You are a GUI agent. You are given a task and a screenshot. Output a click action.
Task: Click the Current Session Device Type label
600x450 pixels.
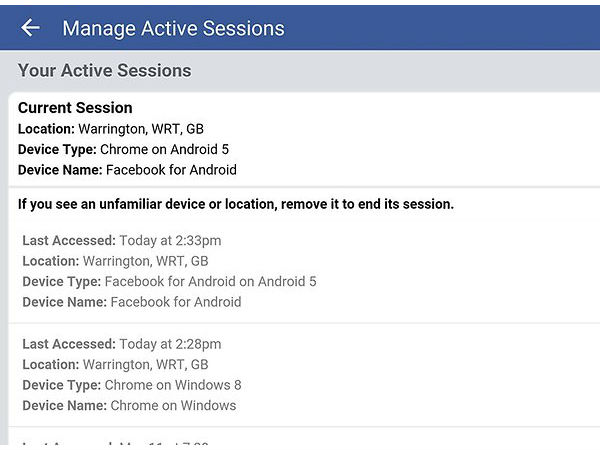point(57,150)
